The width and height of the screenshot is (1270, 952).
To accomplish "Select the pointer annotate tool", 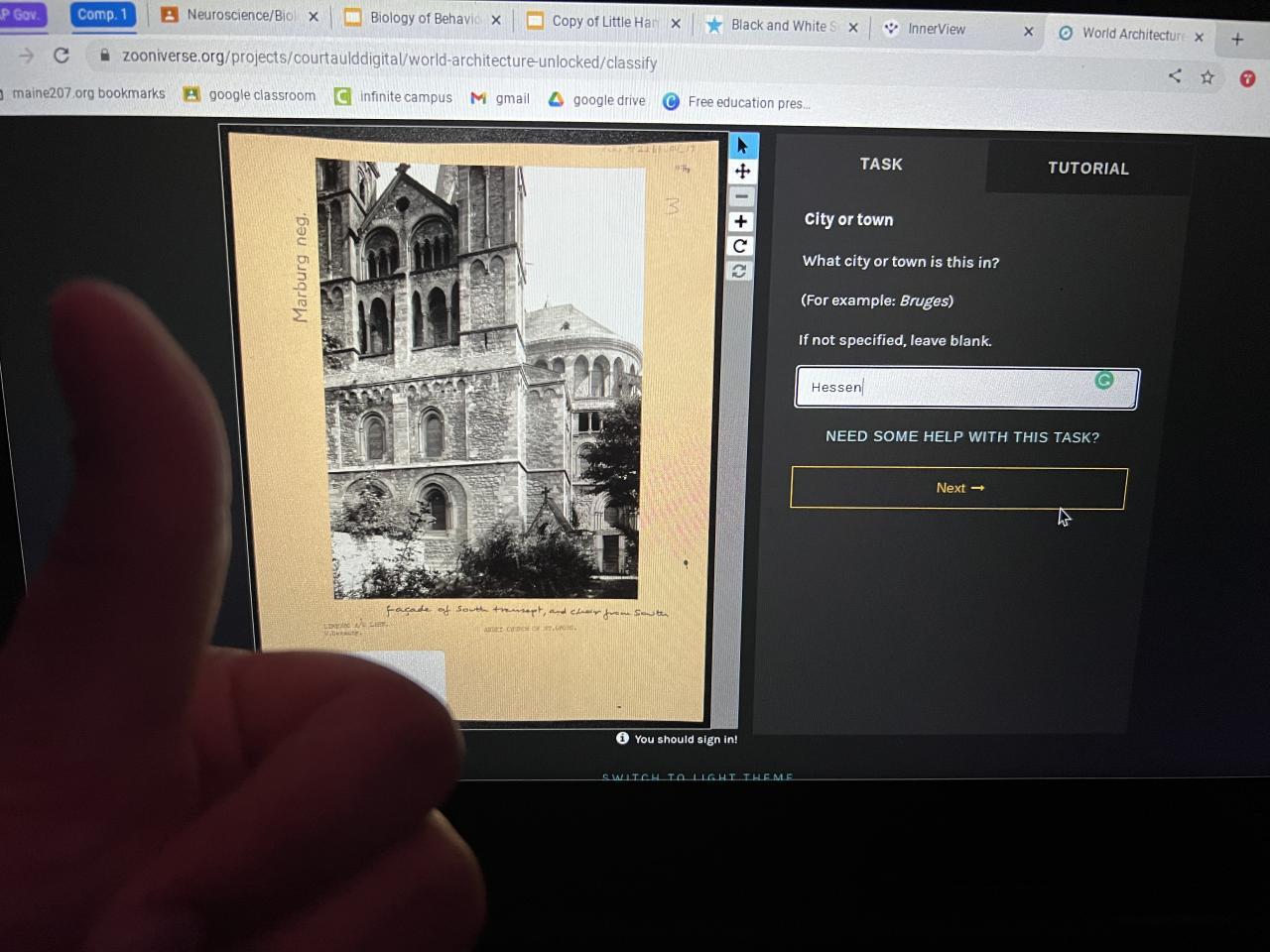I will (x=742, y=146).
